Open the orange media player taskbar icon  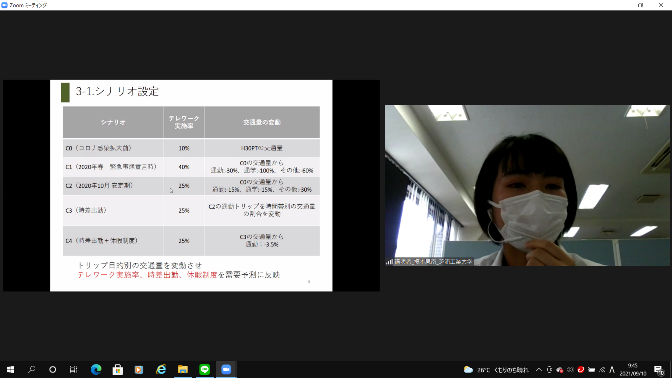click(139, 369)
